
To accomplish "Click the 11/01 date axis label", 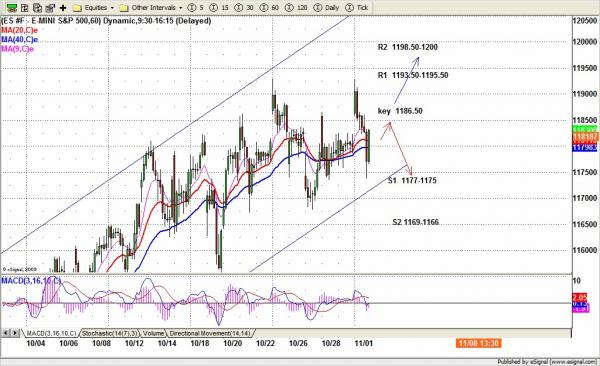I will pos(364,343).
